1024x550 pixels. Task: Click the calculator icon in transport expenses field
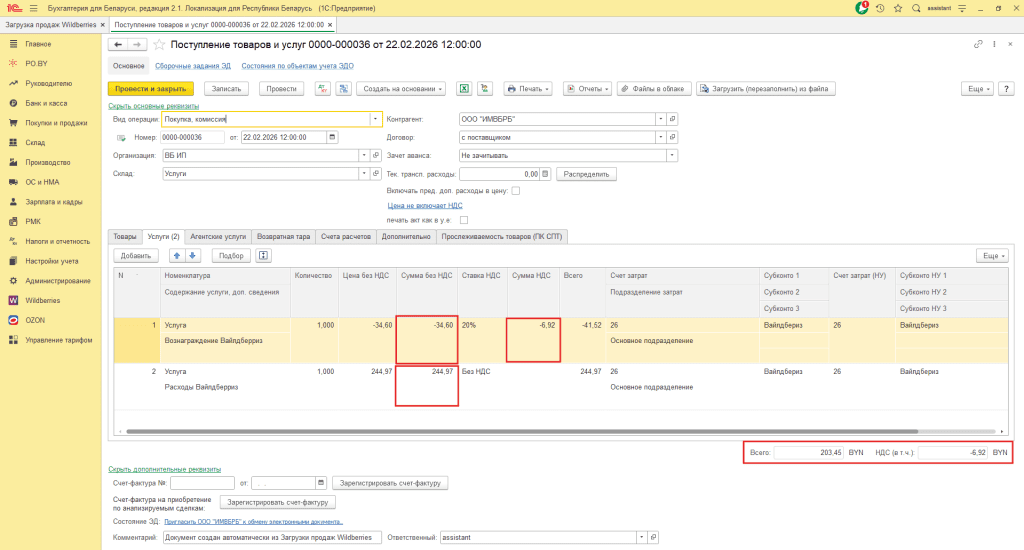[x=546, y=173]
